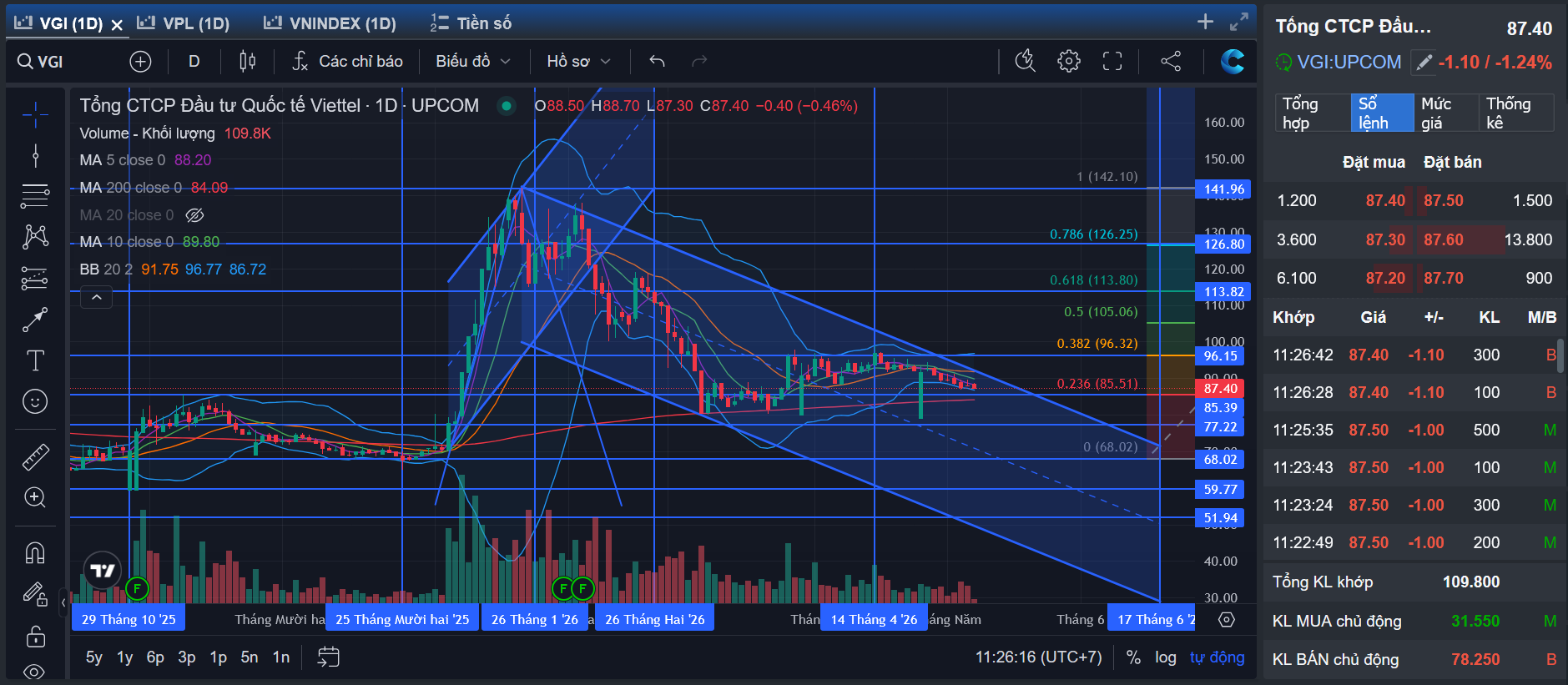Open the candlestick chart style picker
This screenshot has height=685, width=1568.
[x=247, y=61]
